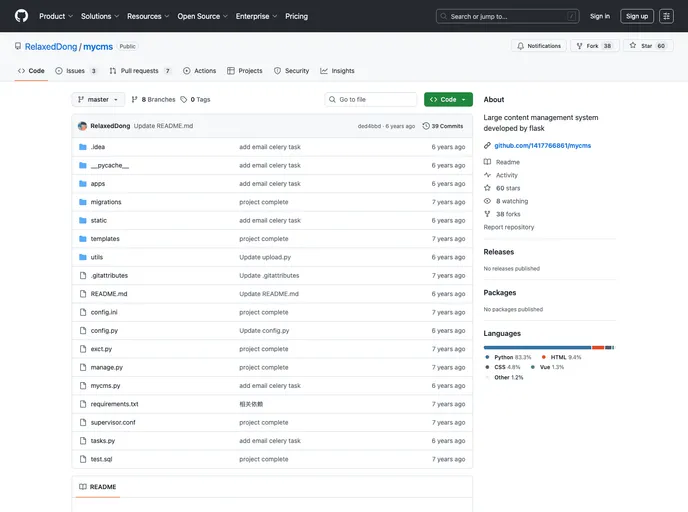
Task: Click the file icon beside tasks.py
Action: click(82, 440)
